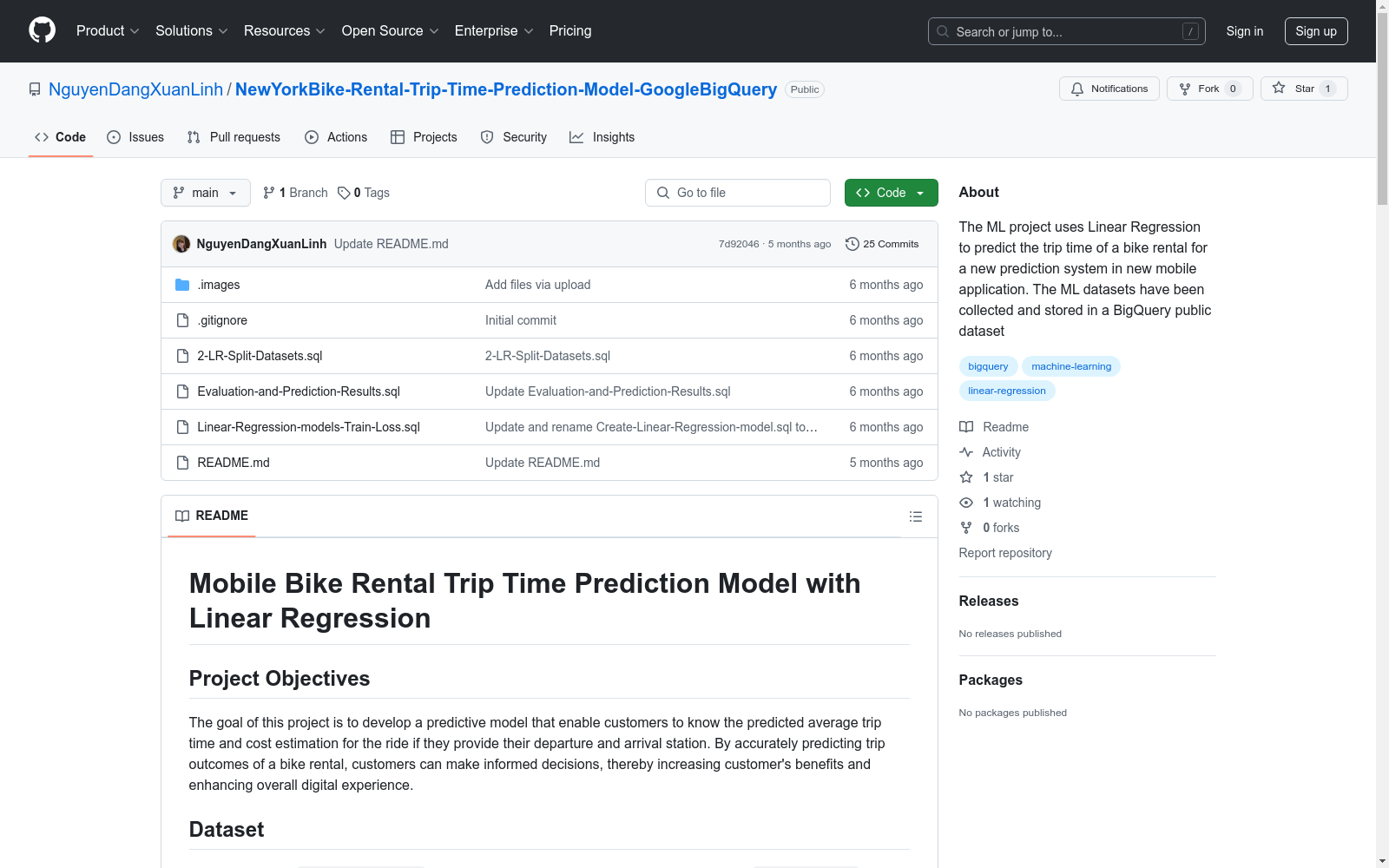Screen dimensions: 1389x868
Task: Expand the Product menu
Action: point(108,30)
